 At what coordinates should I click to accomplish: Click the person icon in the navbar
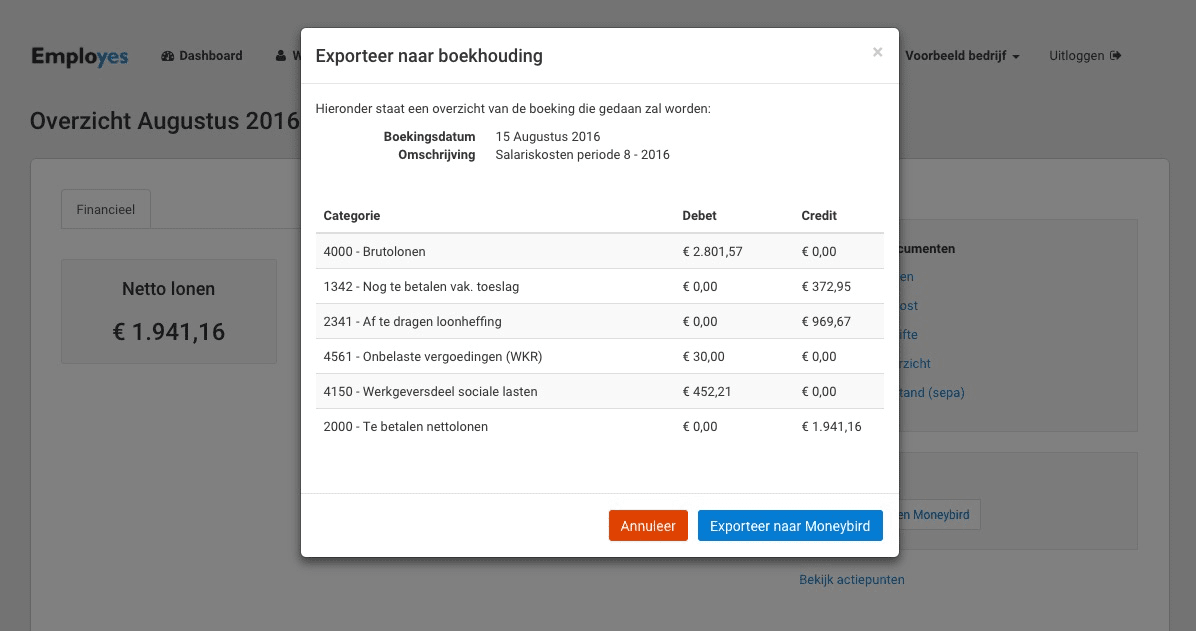point(280,56)
